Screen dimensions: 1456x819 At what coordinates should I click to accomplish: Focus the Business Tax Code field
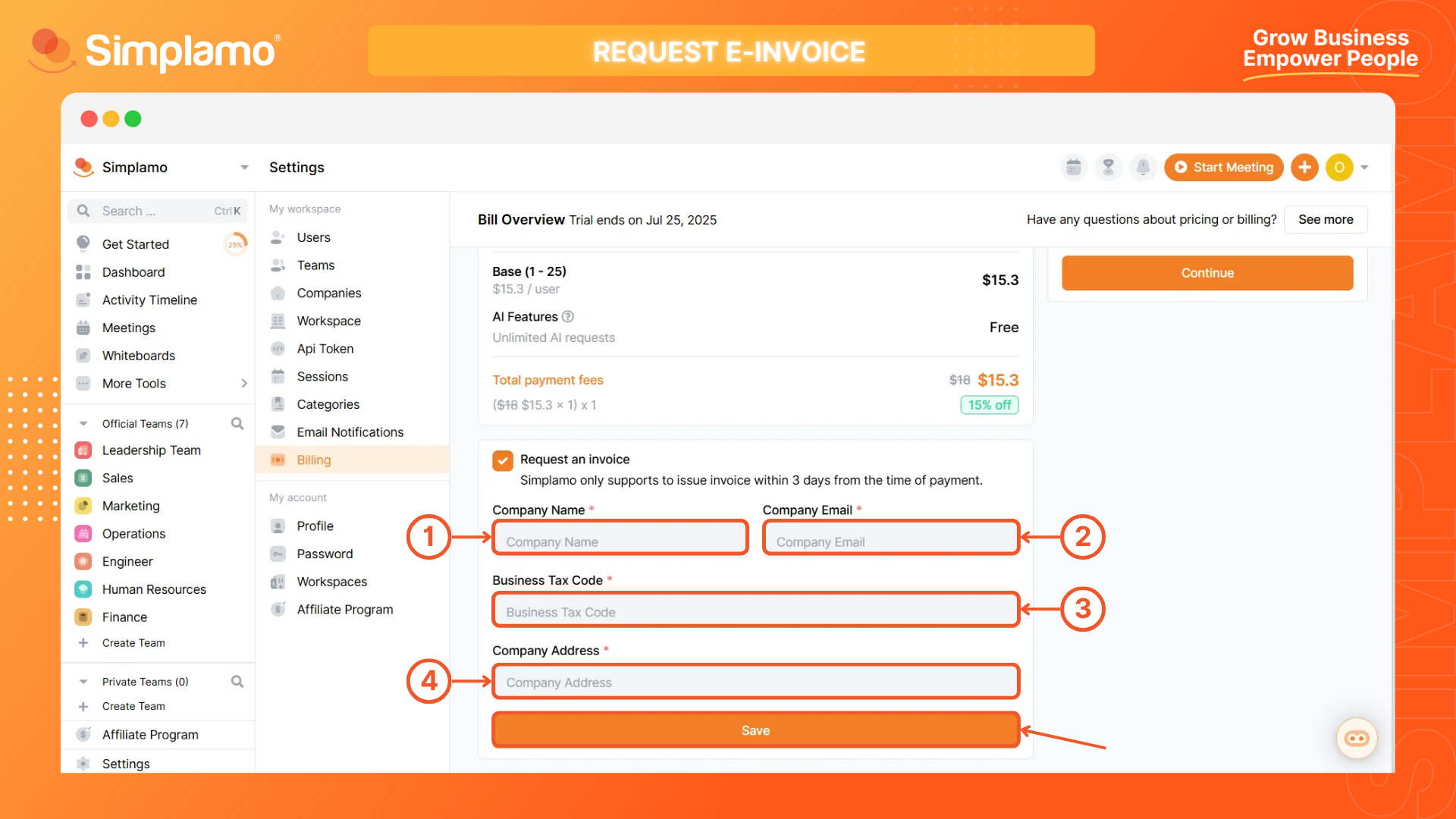point(755,611)
